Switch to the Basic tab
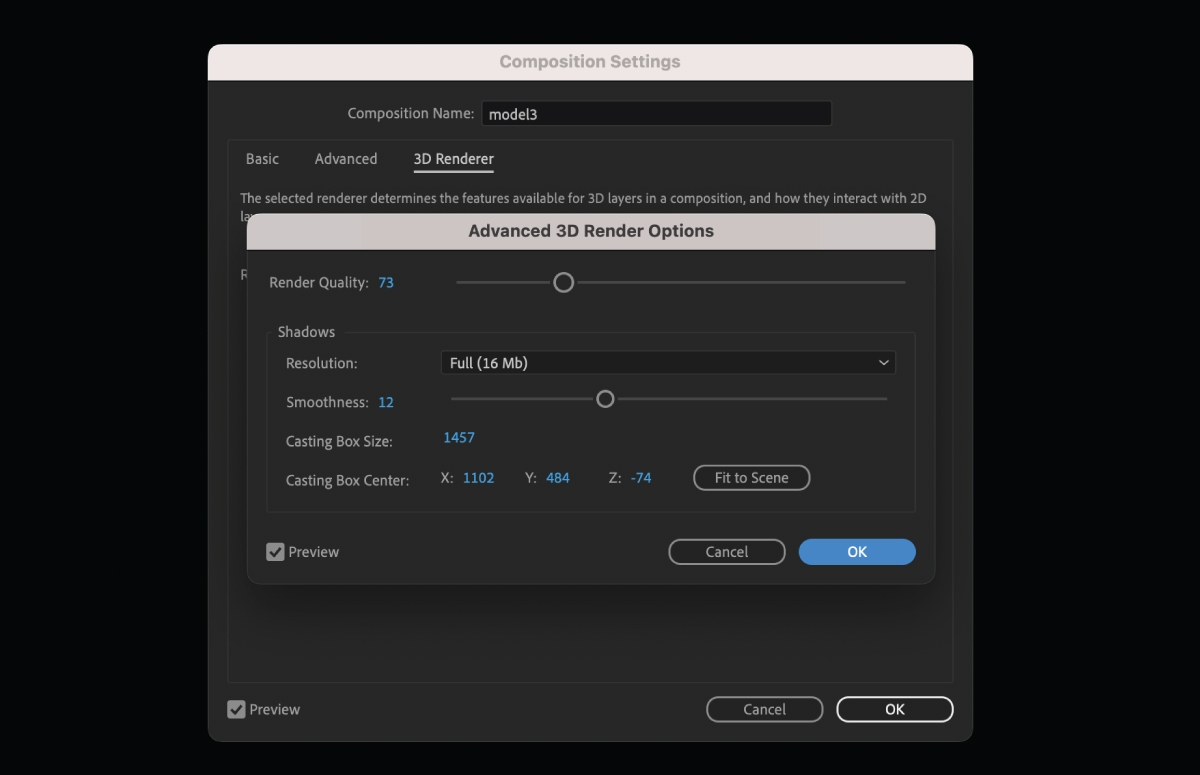 click(x=262, y=158)
